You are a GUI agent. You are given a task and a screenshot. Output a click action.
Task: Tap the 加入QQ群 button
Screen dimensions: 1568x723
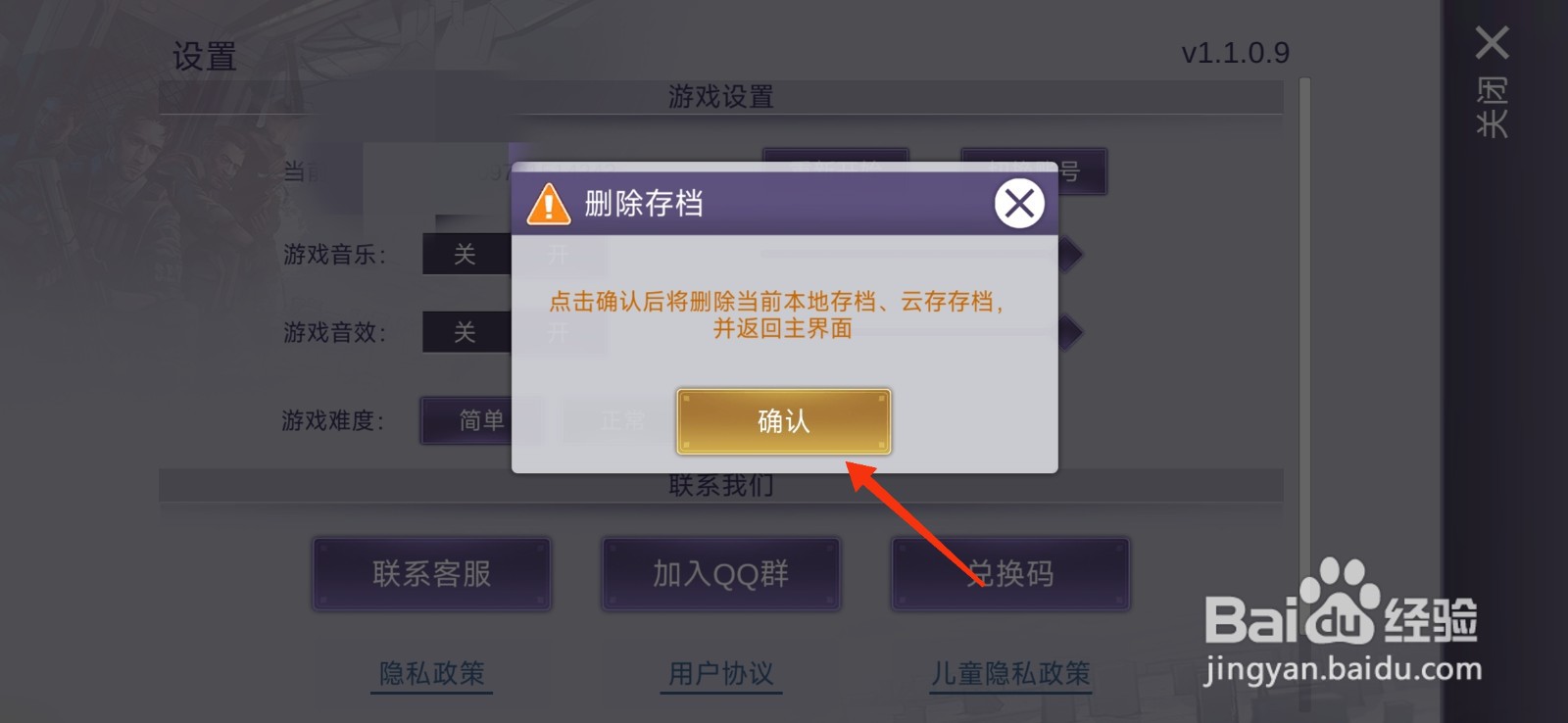[x=721, y=574]
